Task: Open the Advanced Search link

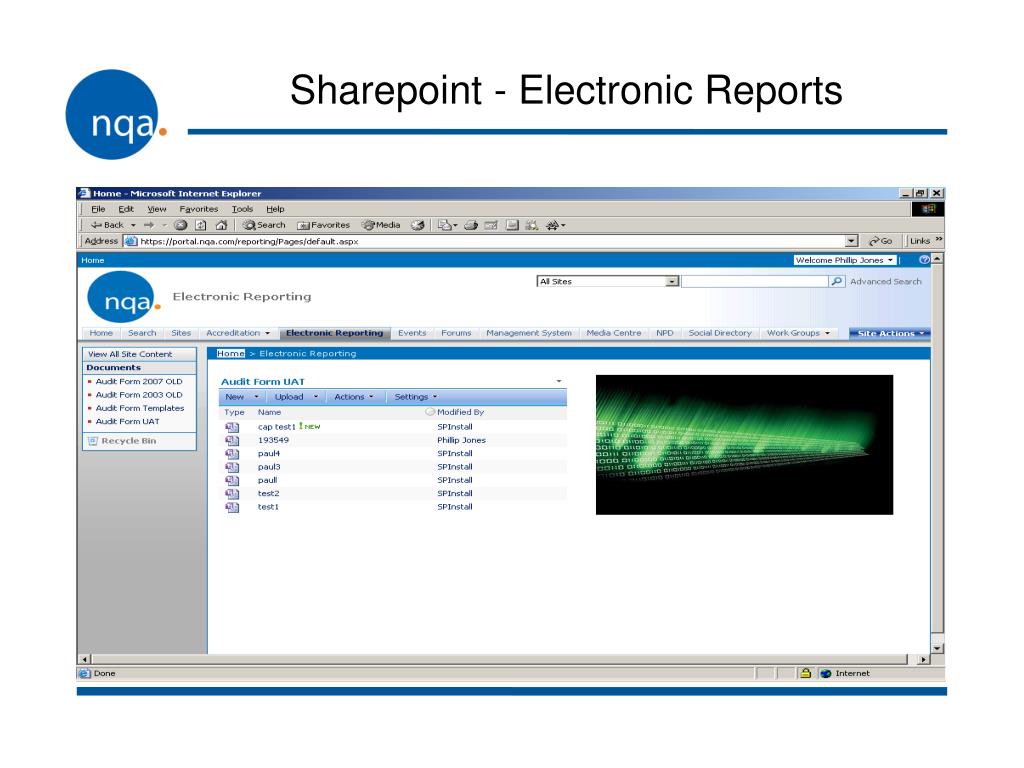Action: [886, 281]
